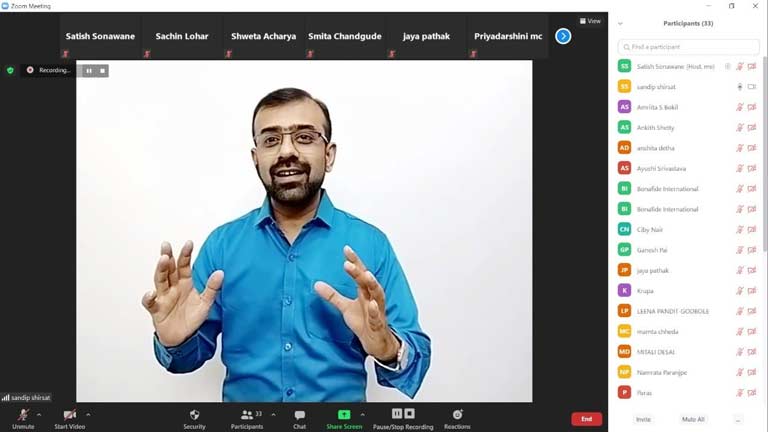Viewport: 768px width, 432px height.
Task: Click the green encryption shield icon
Action: (10, 70)
